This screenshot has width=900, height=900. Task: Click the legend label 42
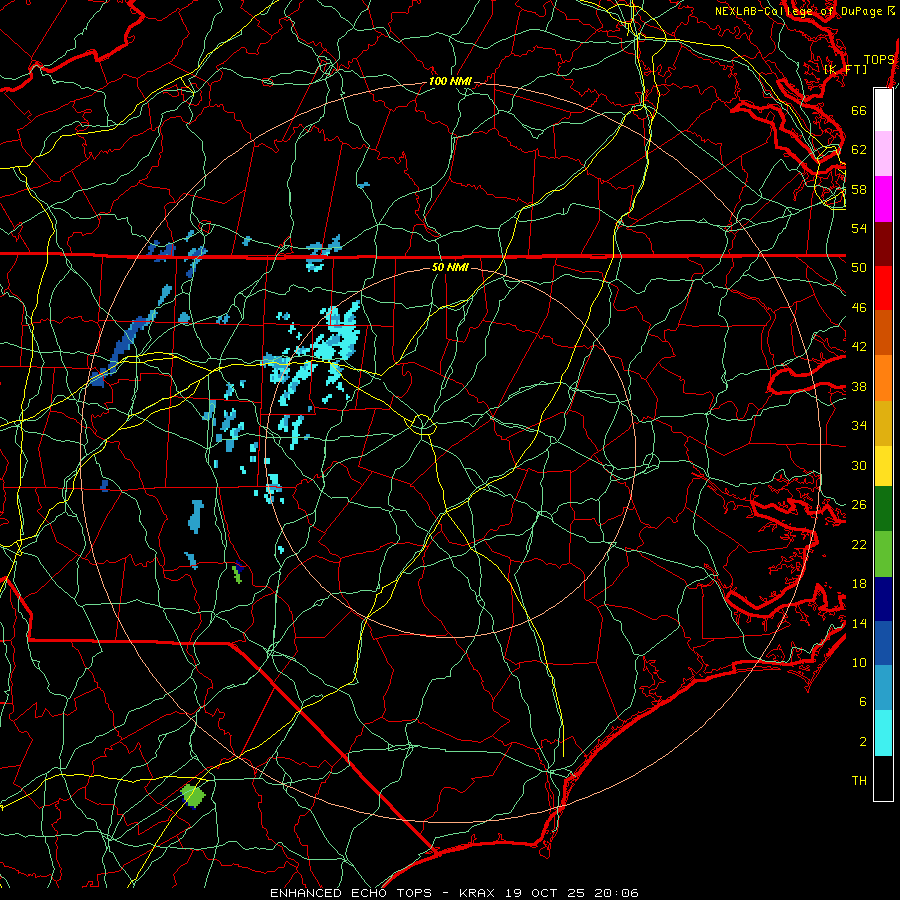coord(859,347)
